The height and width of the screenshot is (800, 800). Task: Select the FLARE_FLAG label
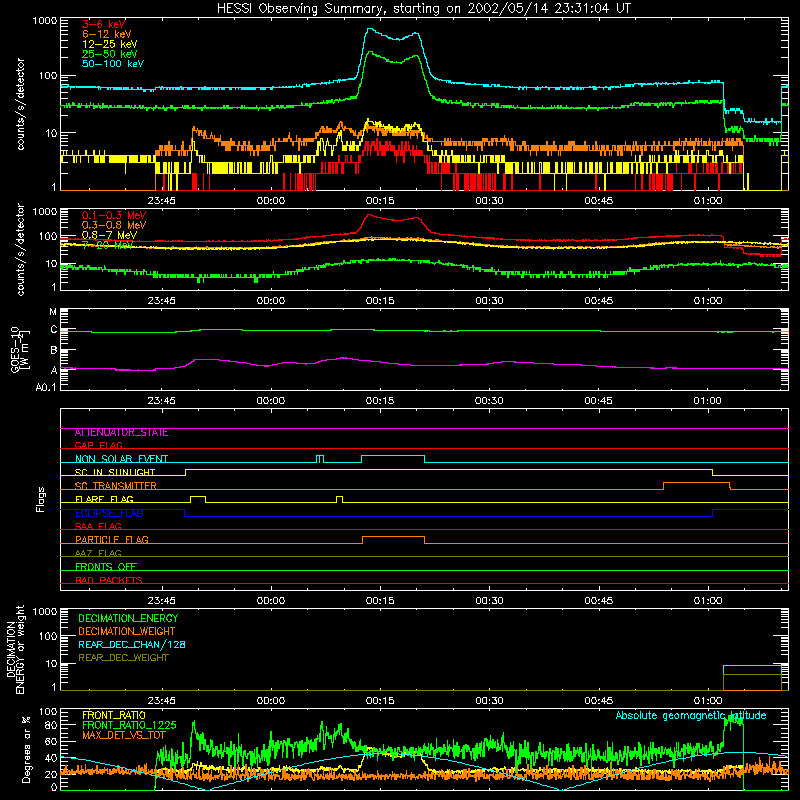104,499
